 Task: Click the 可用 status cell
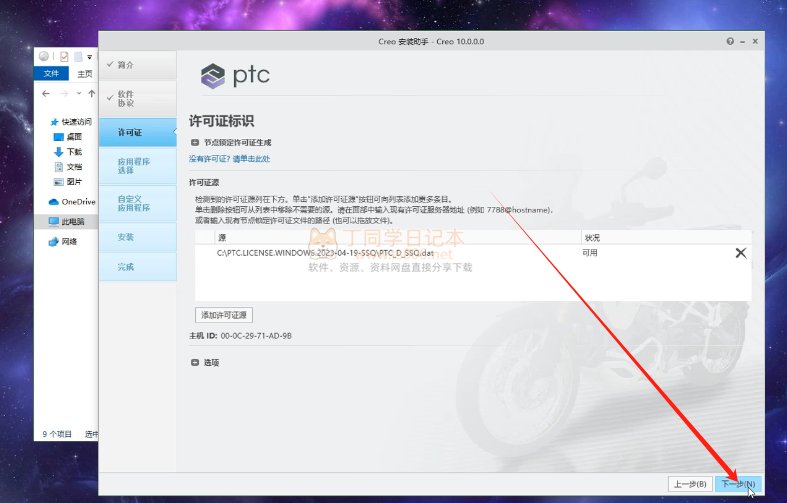coord(590,253)
